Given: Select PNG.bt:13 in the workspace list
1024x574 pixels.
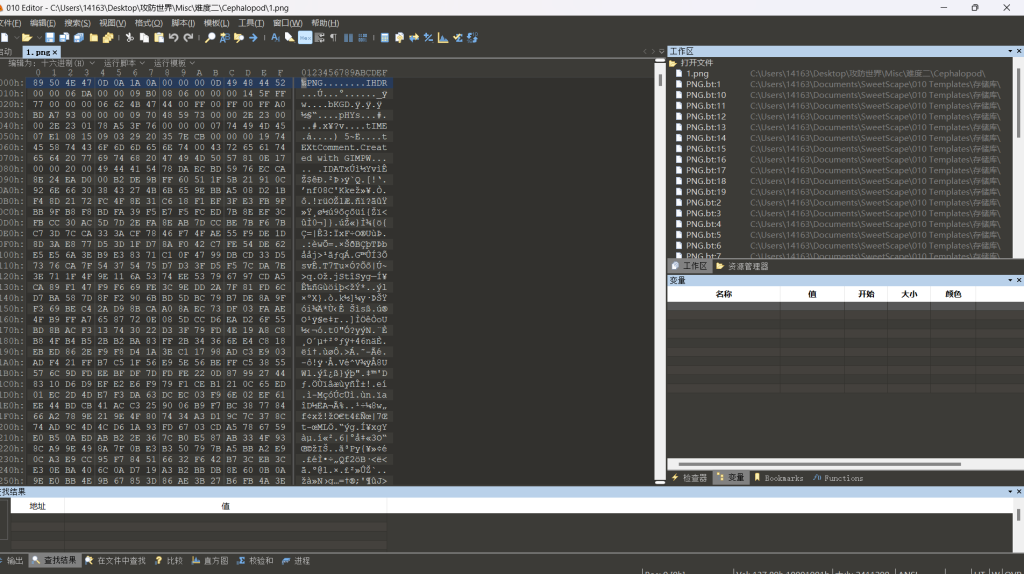Looking at the screenshot, I should tap(705, 128).
